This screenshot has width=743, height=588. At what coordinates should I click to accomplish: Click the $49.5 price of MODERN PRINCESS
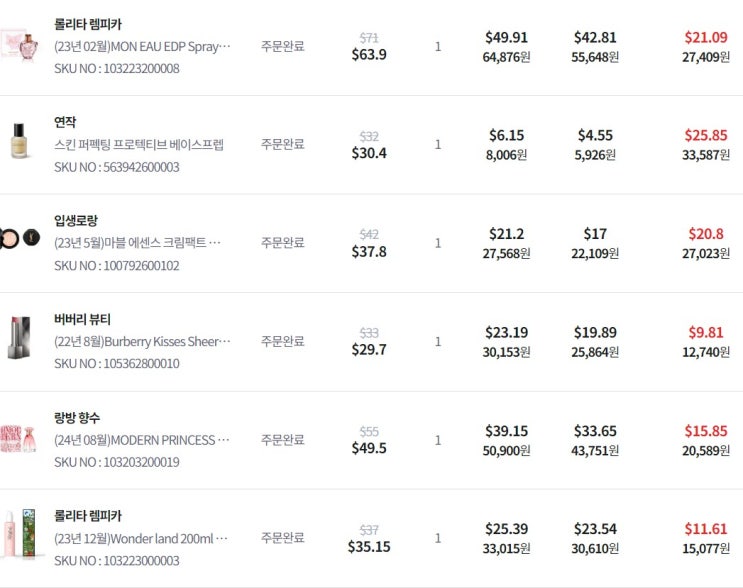369,448
